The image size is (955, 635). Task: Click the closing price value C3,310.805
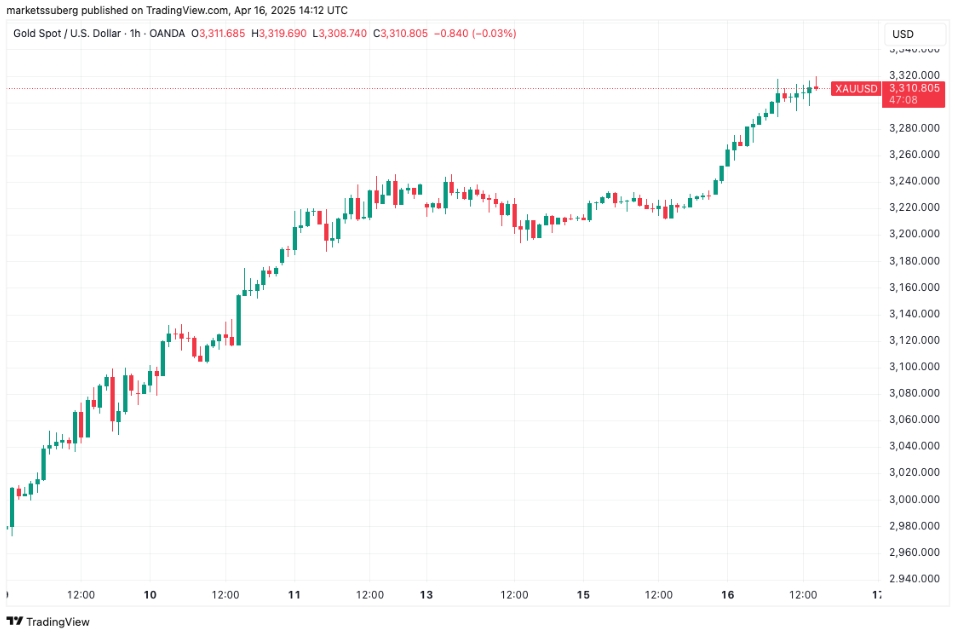coord(400,33)
